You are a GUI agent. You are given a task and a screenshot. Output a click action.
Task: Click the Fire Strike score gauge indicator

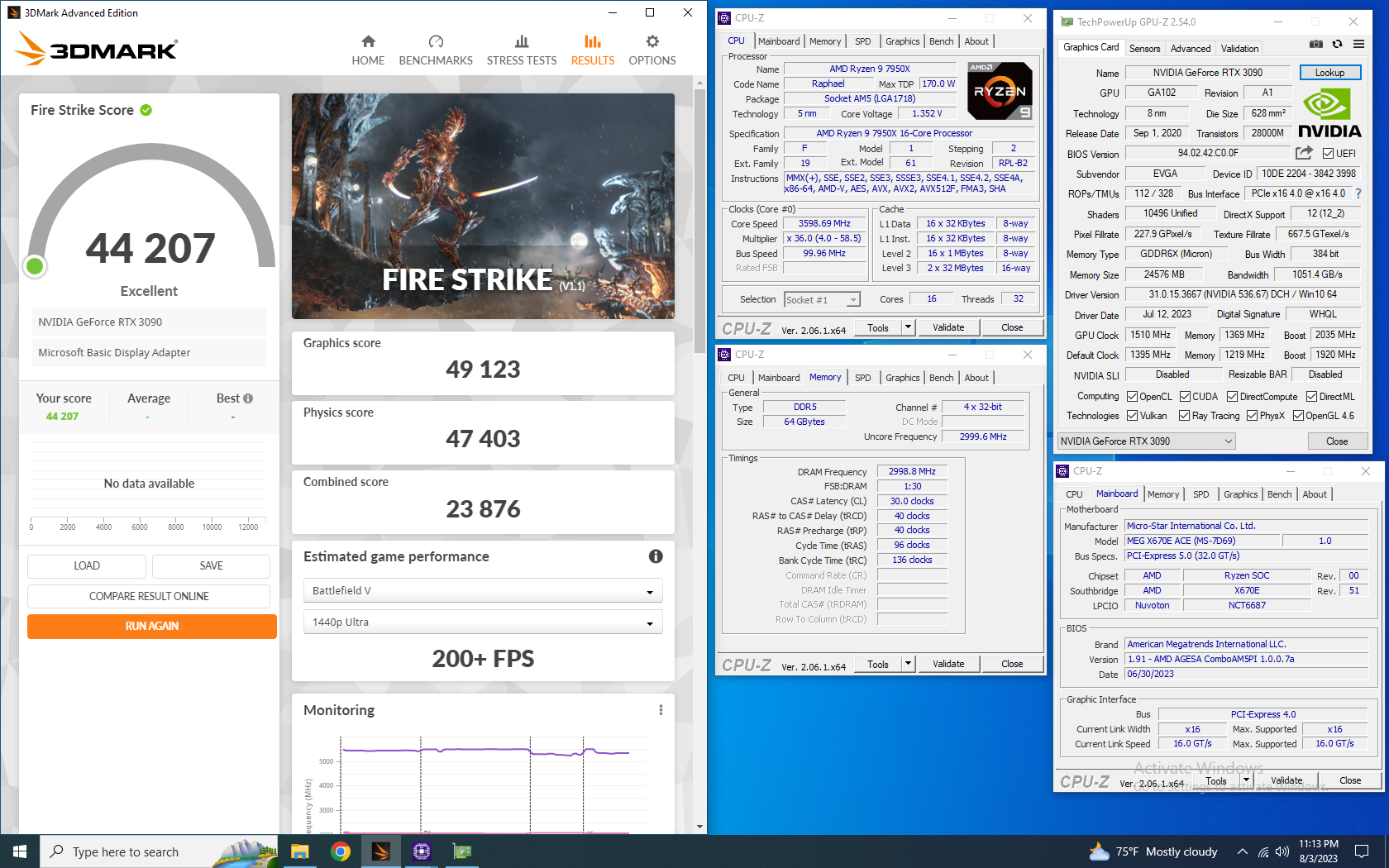35,266
